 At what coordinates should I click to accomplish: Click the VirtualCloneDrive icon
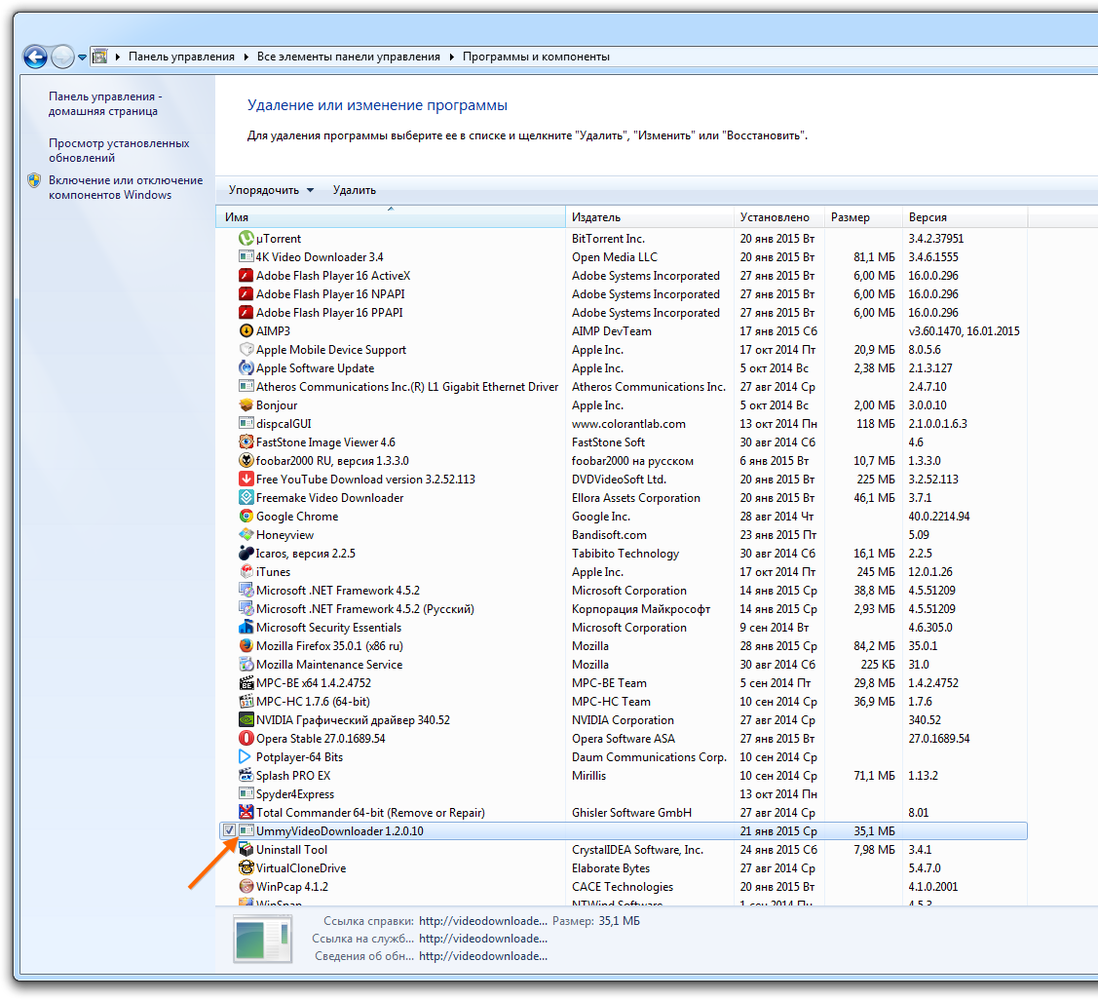coord(246,868)
